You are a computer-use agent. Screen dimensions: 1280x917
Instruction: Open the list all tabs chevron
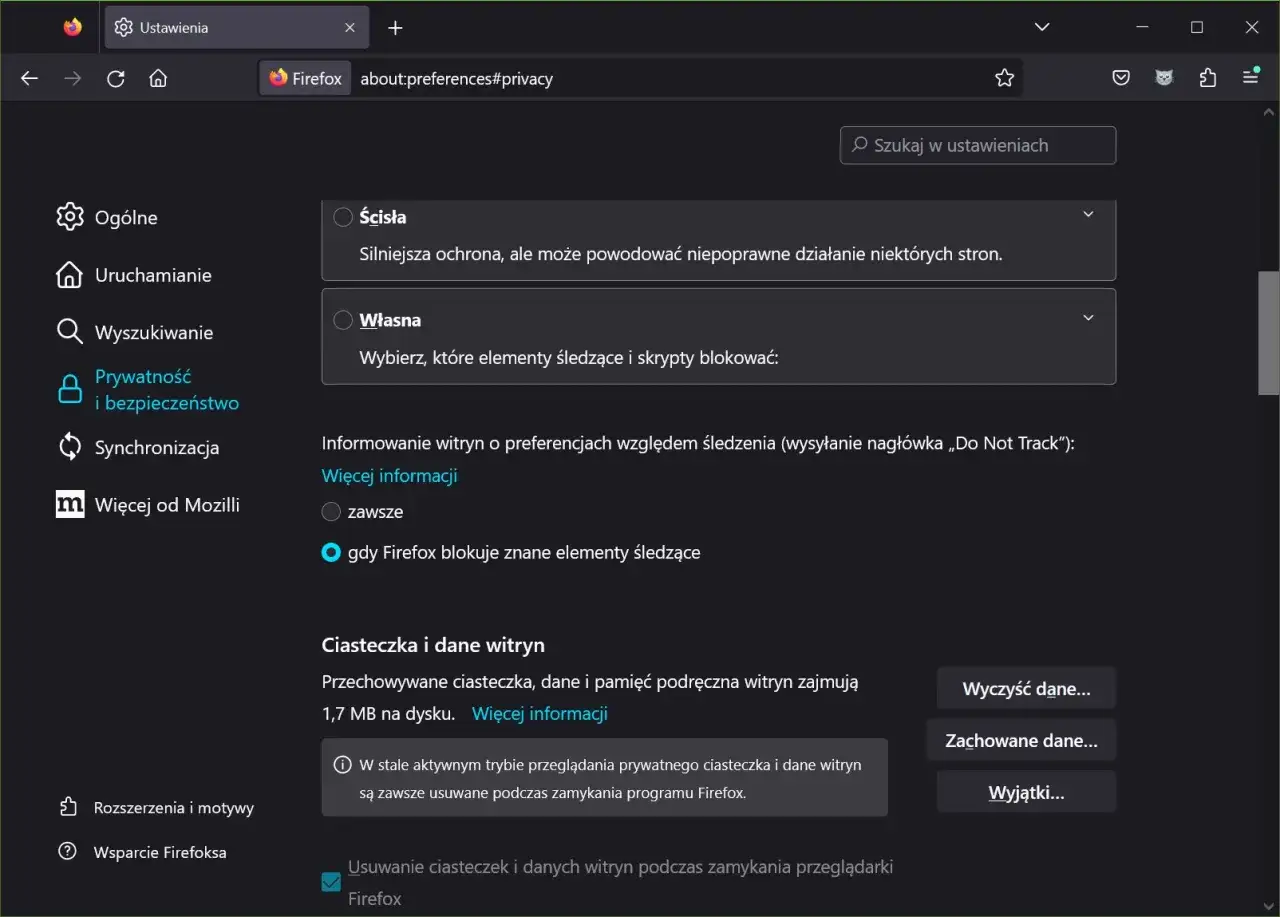(x=1042, y=27)
